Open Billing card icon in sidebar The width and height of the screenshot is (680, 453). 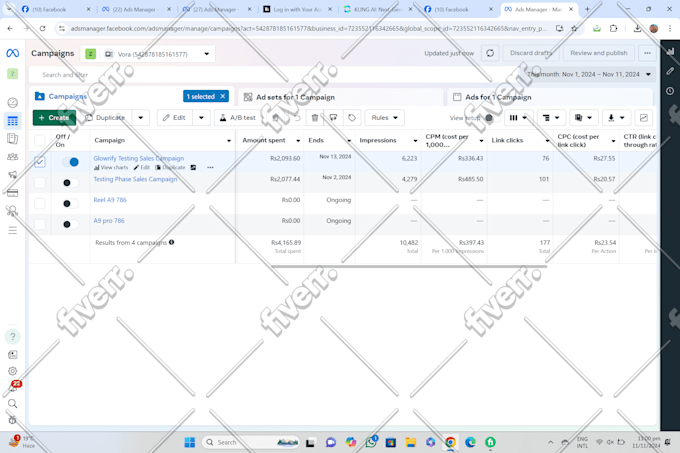(x=13, y=193)
